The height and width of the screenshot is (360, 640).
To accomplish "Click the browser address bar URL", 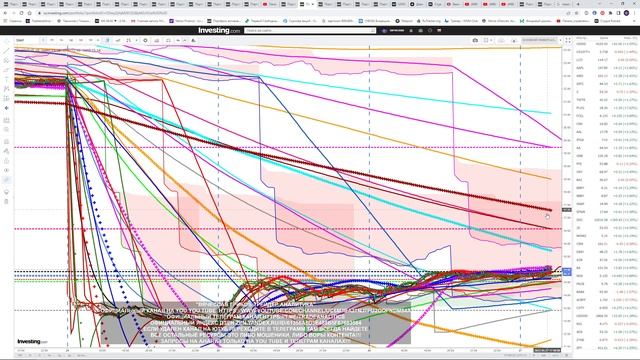I will tap(106, 13).
